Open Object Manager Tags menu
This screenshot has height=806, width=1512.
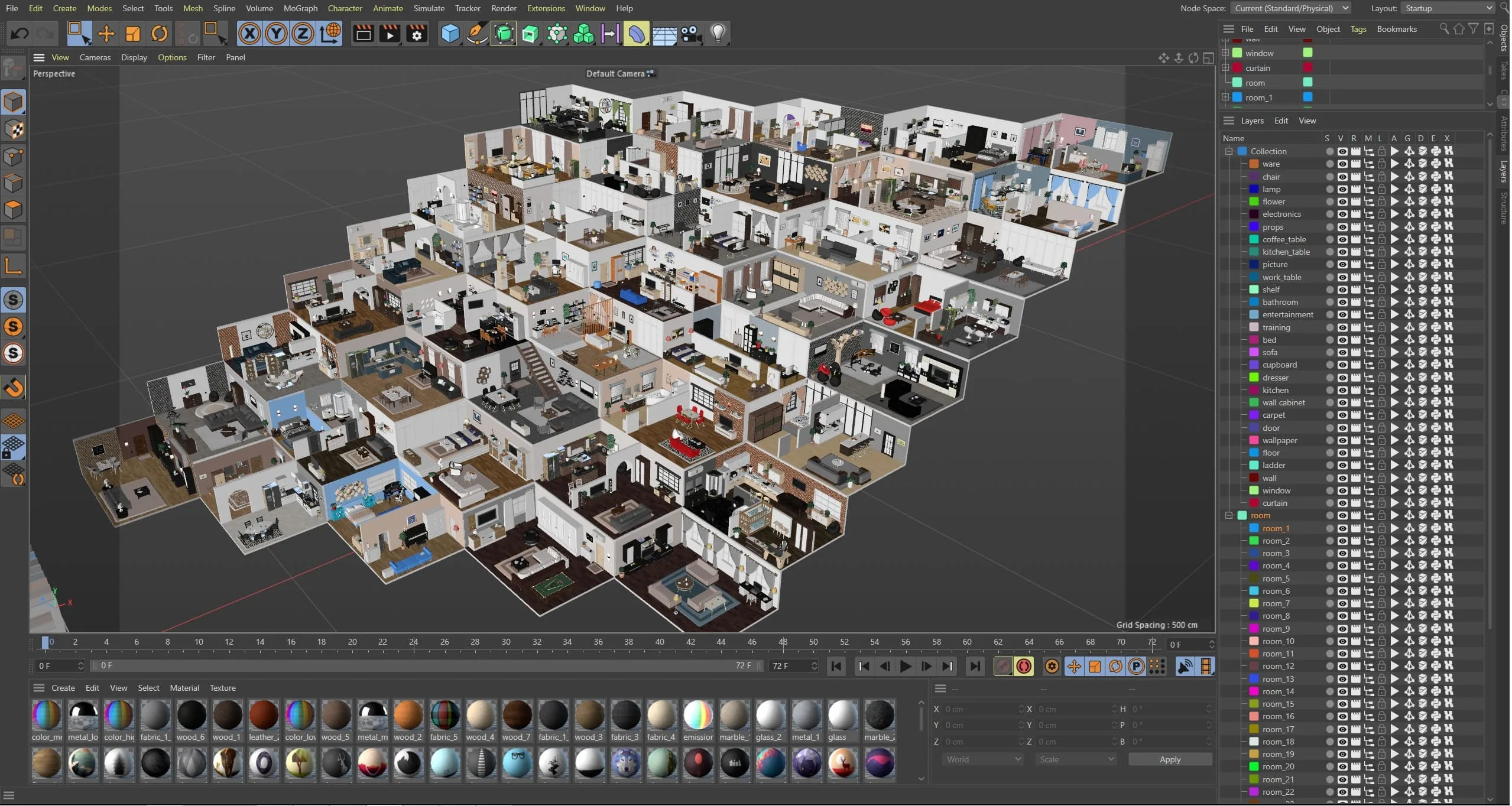tap(1358, 29)
